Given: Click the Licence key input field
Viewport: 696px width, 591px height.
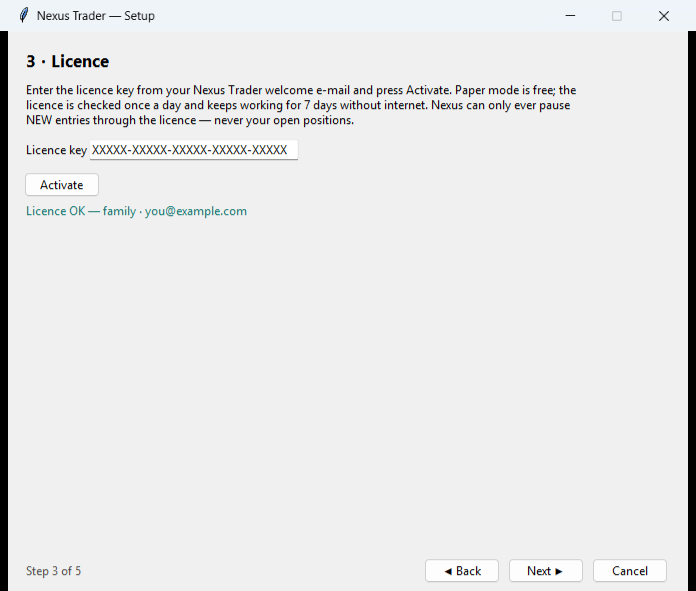Looking at the screenshot, I should [x=194, y=150].
